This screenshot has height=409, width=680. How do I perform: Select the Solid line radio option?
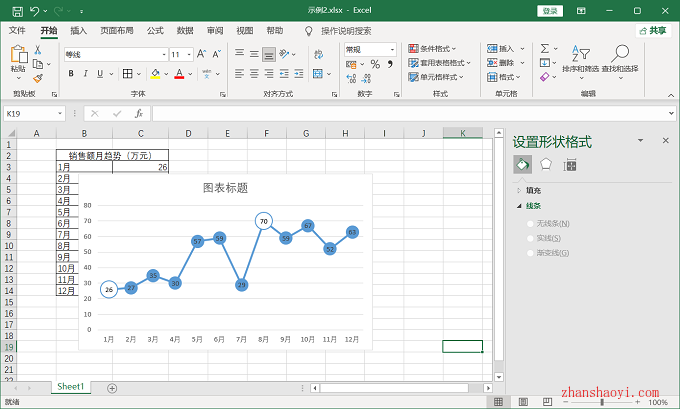coord(530,238)
